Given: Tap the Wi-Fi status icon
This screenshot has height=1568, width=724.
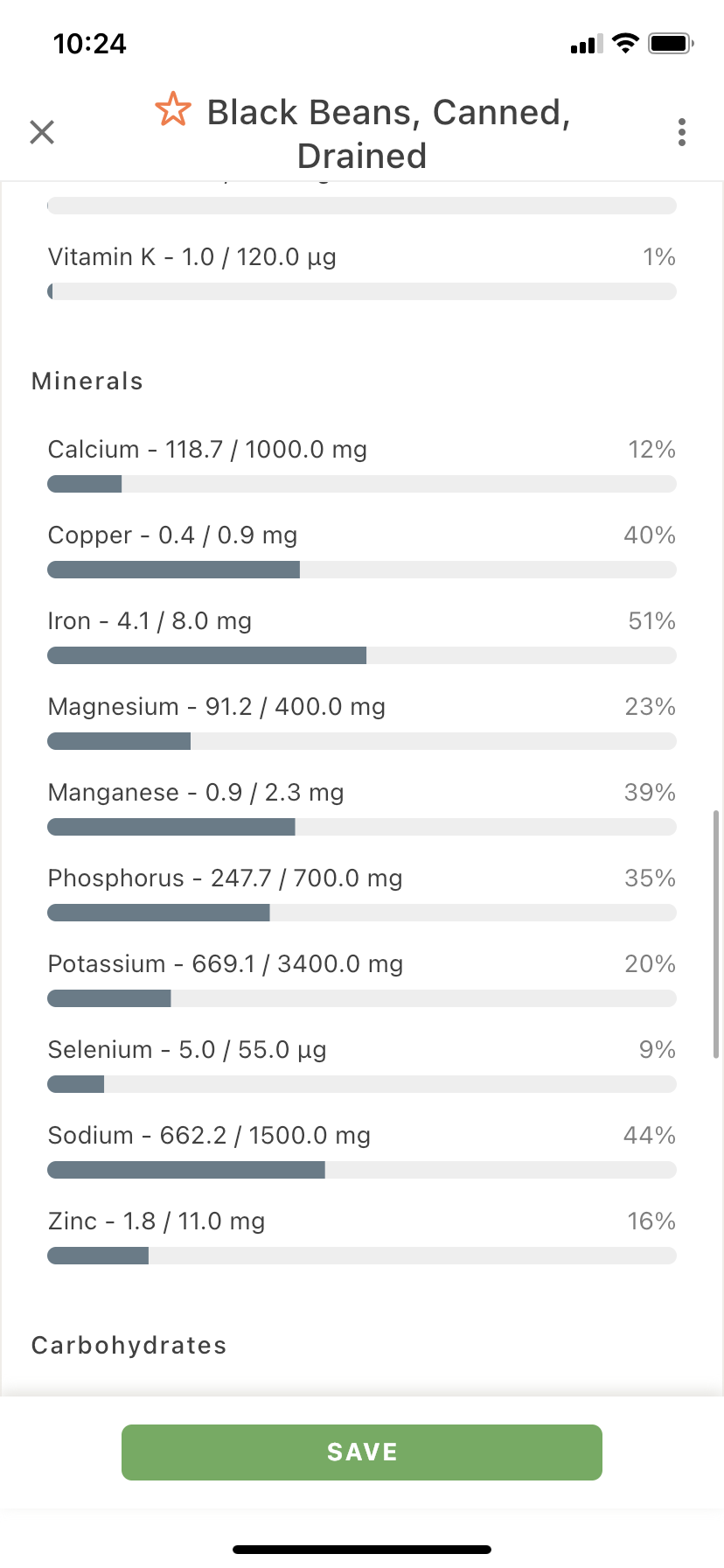Looking at the screenshot, I should click(x=625, y=43).
